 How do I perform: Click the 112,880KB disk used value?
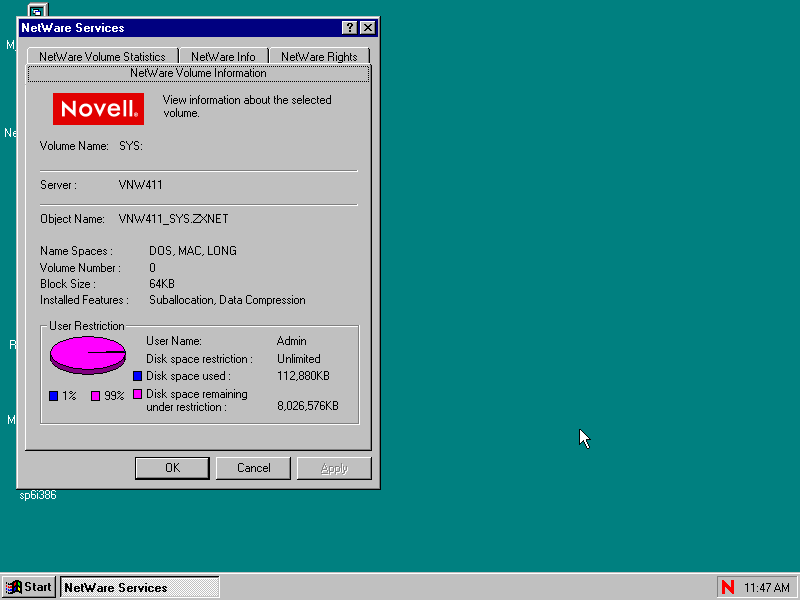coord(303,376)
